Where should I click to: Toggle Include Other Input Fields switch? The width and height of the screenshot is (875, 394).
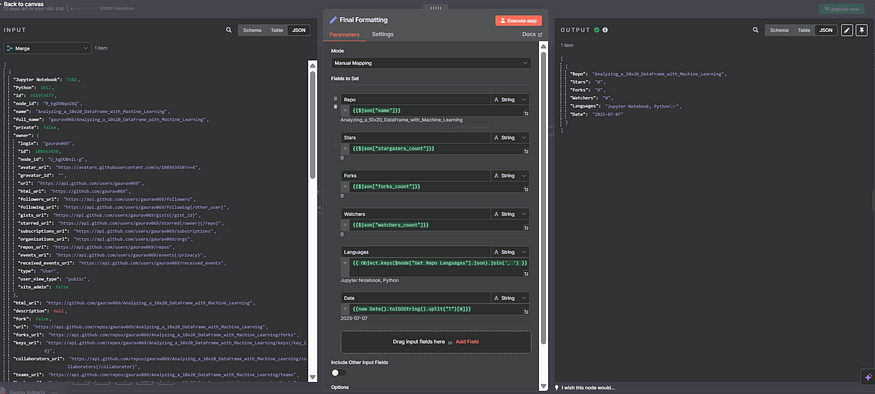coord(338,372)
